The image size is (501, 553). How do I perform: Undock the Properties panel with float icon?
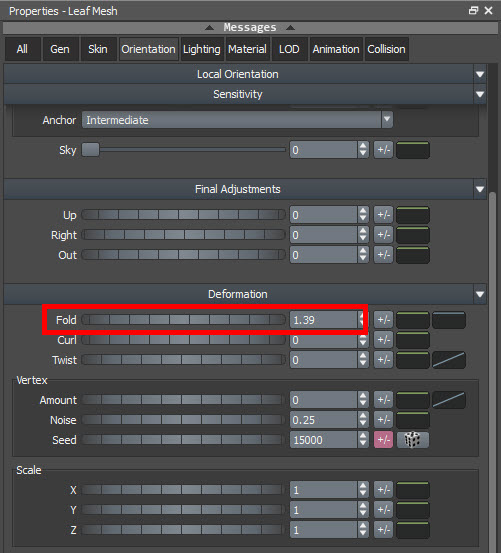click(473, 11)
